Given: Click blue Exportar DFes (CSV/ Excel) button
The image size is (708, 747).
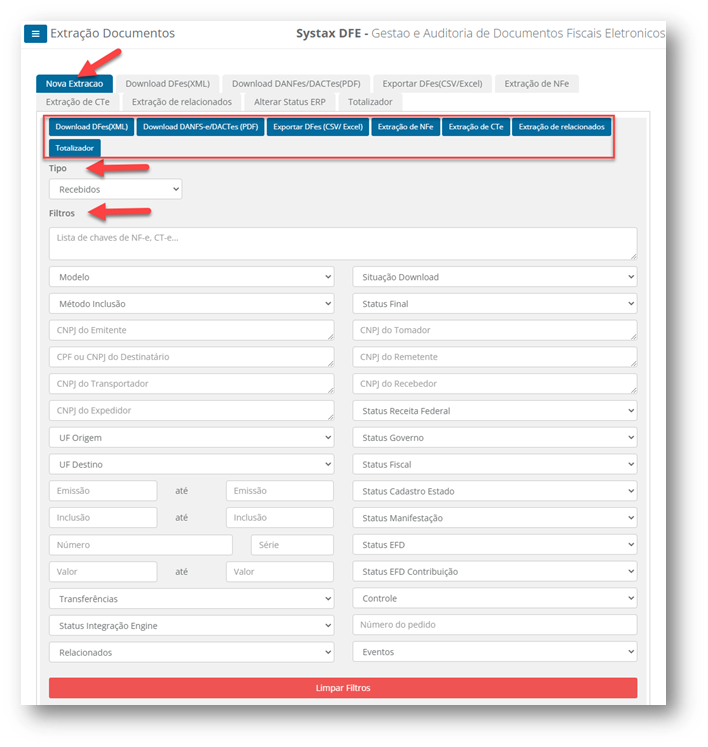Looking at the screenshot, I should pyautogui.click(x=318, y=127).
